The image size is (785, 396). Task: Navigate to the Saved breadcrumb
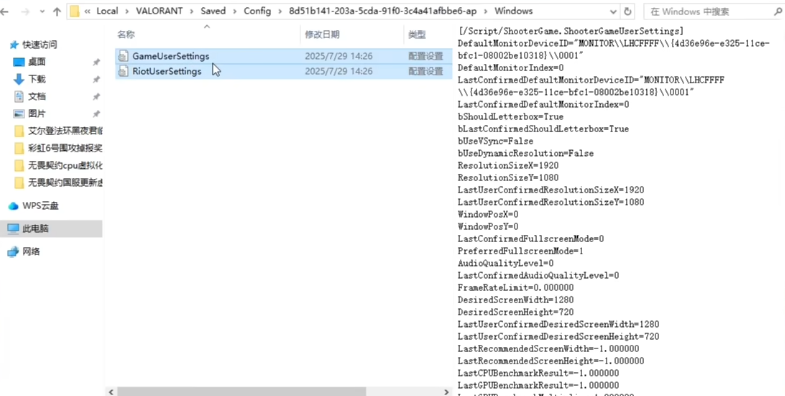(x=213, y=11)
